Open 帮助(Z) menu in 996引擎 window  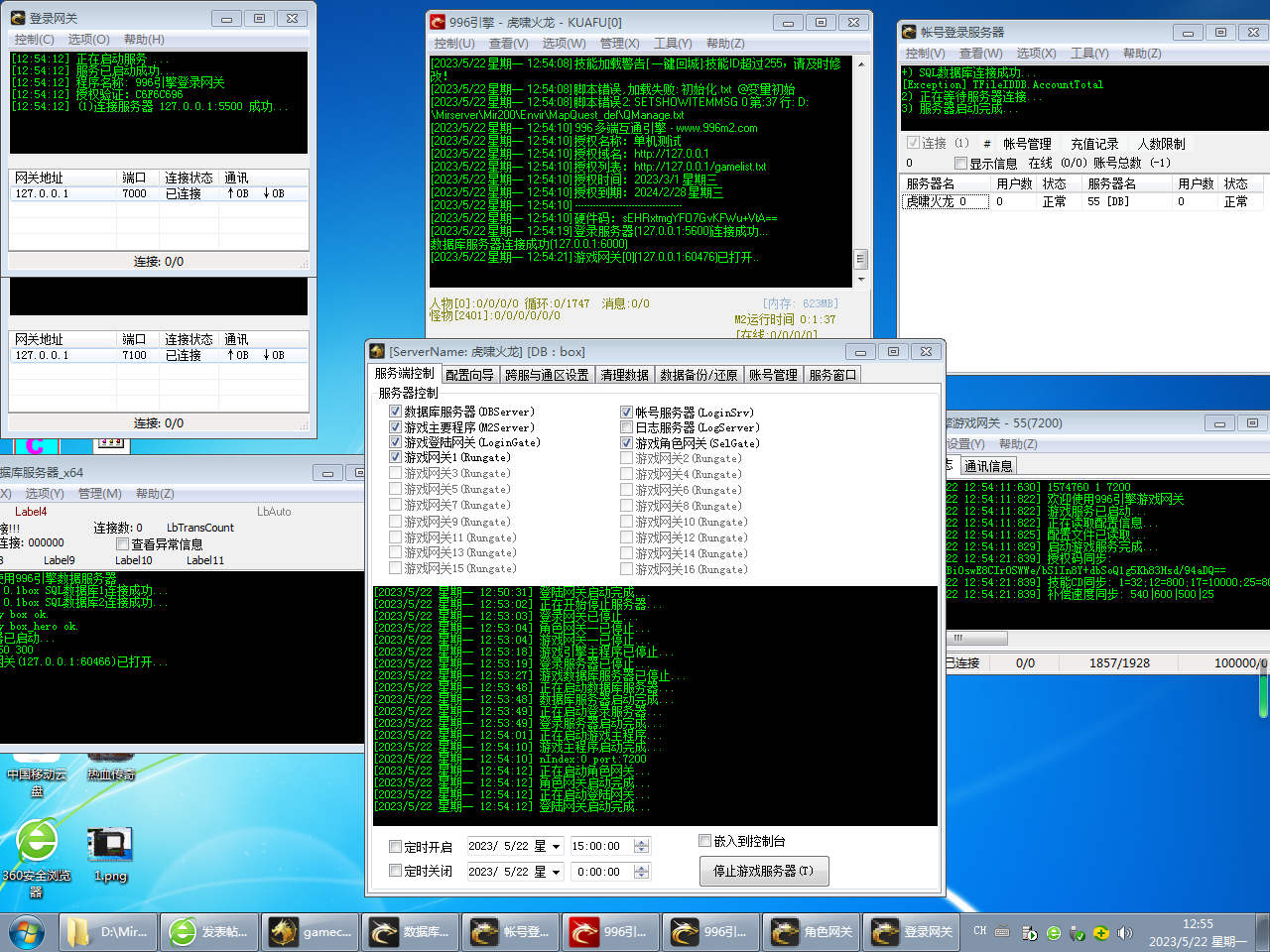(725, 44)
